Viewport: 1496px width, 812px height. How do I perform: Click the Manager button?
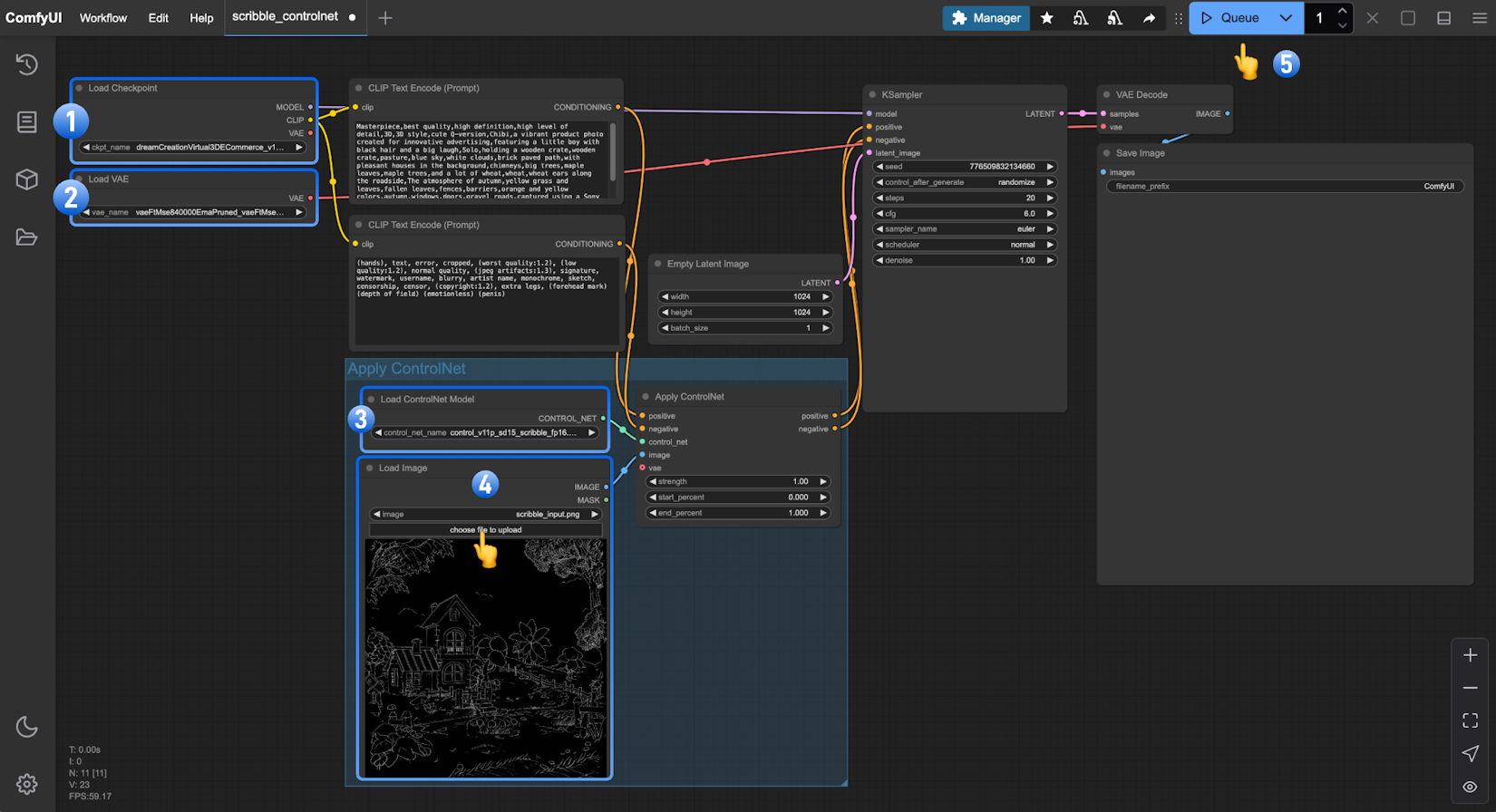tap(986, 18)
